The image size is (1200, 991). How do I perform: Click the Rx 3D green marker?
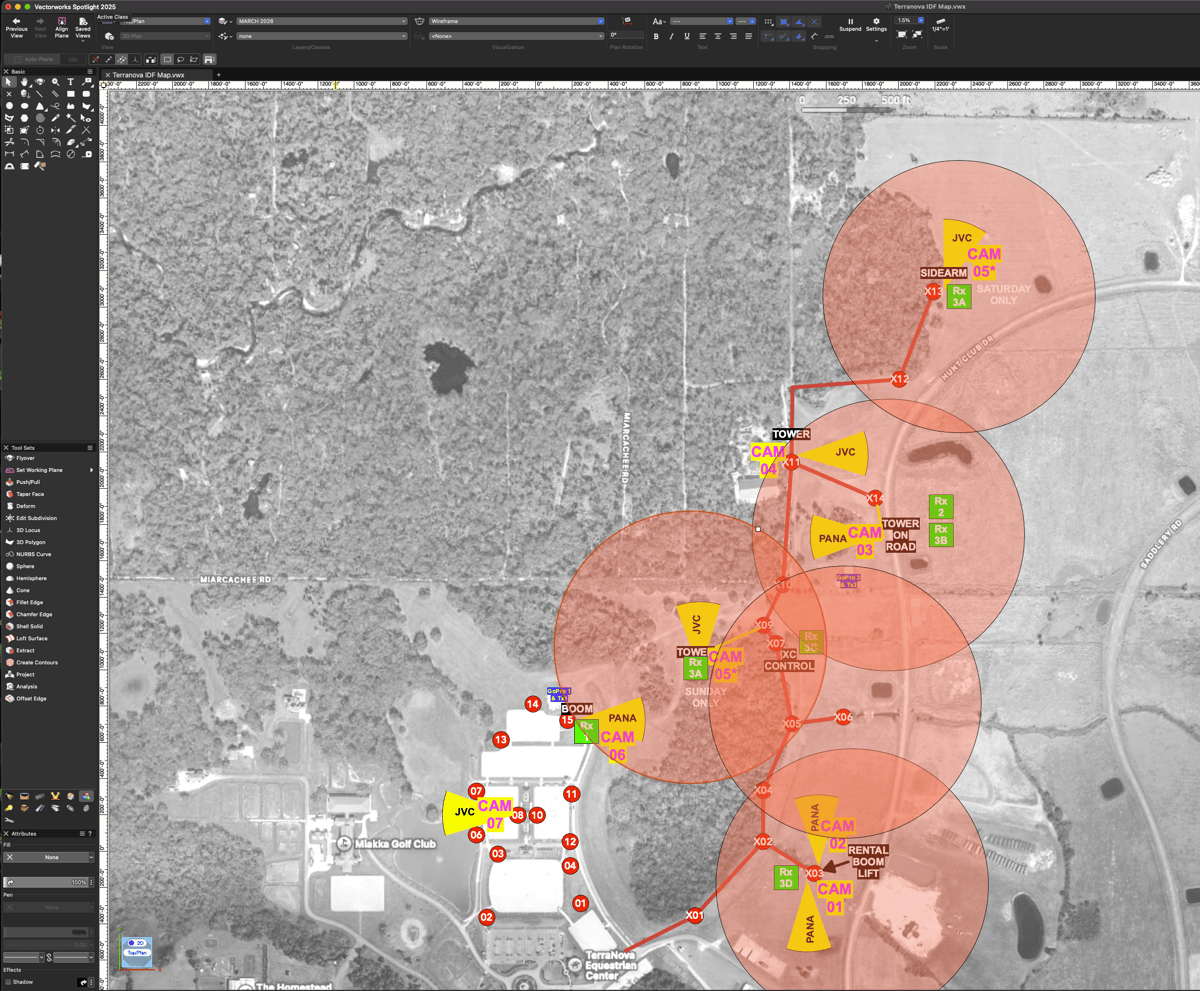click(786, 878)
